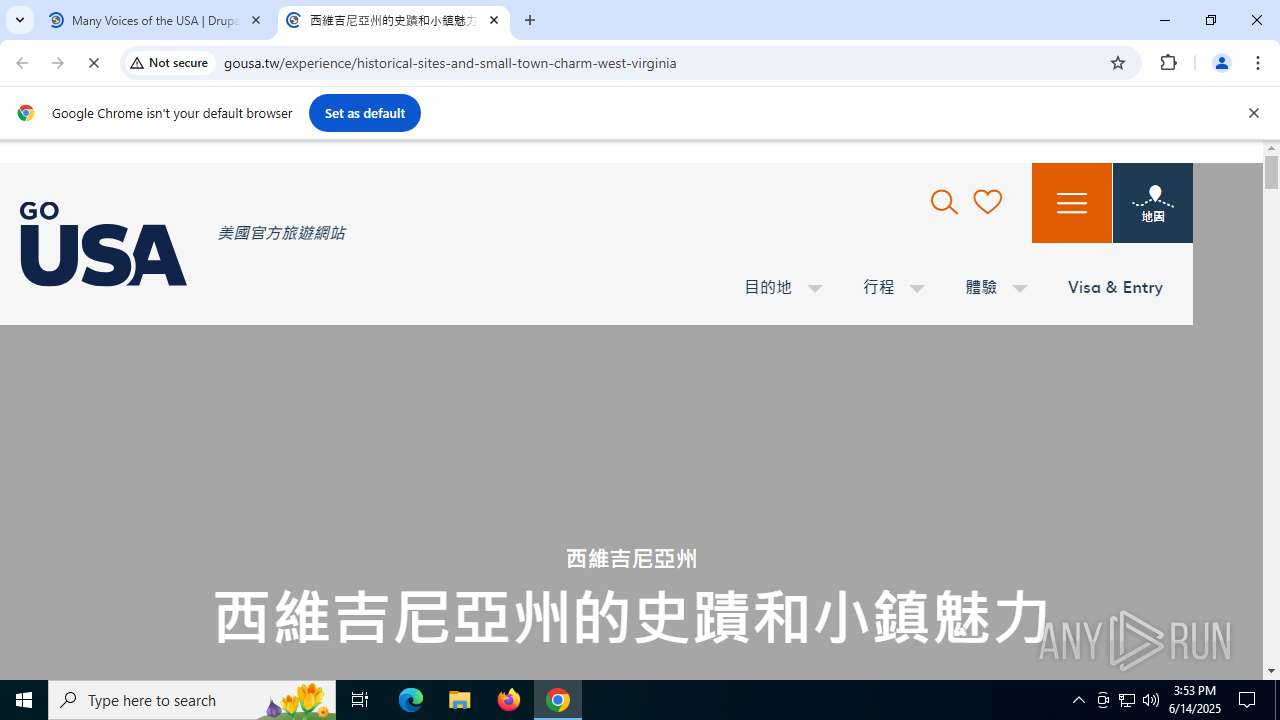Open the 目的地 menu item
The width and height of the screenshot is (1280, 720).
(x=768, y=287)
